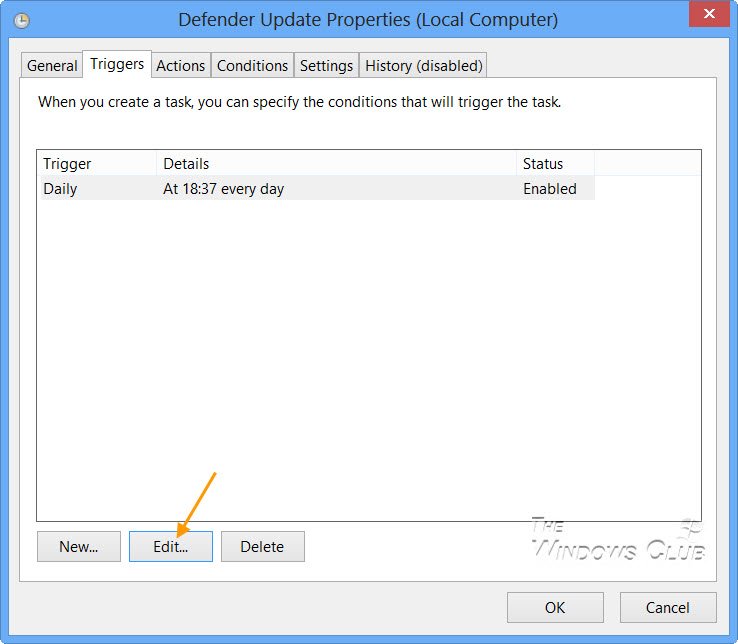Open the Settings tab
738x644 pixels.
click(326, 65)
